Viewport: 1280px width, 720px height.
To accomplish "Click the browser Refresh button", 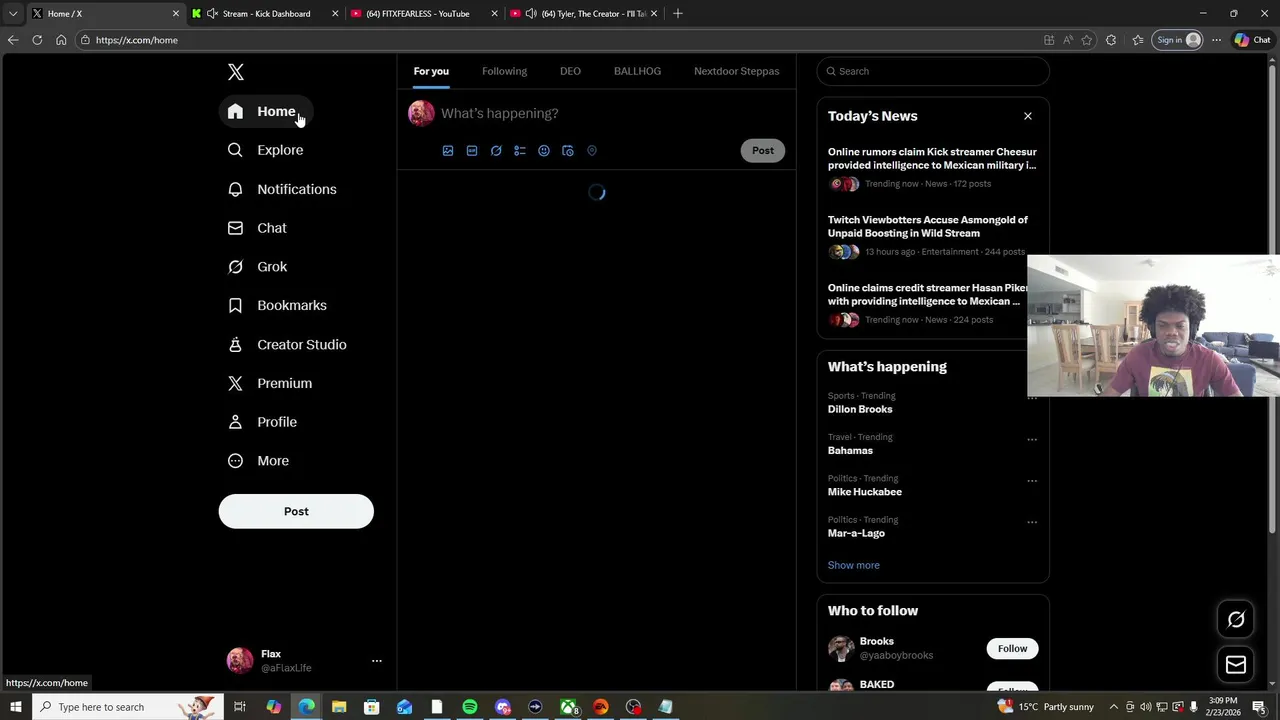I will point(37,40).
